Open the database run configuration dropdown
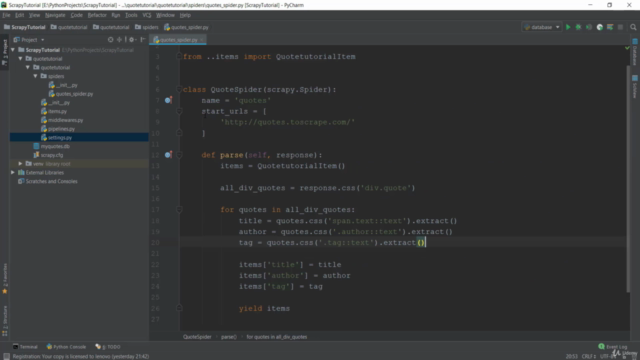This screenshot has width=640, height=360. 542,27
